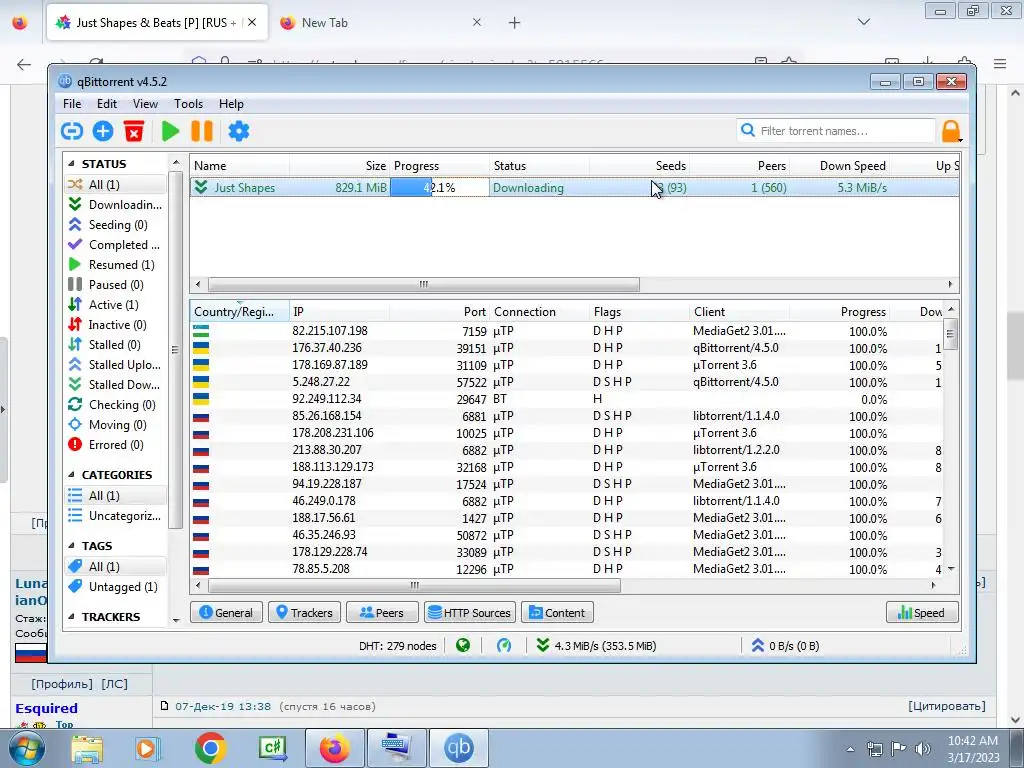This screenshot has height=768, width=1024.
Task: Click the orange Pause icon in toolbar
Action: point(202,131)
